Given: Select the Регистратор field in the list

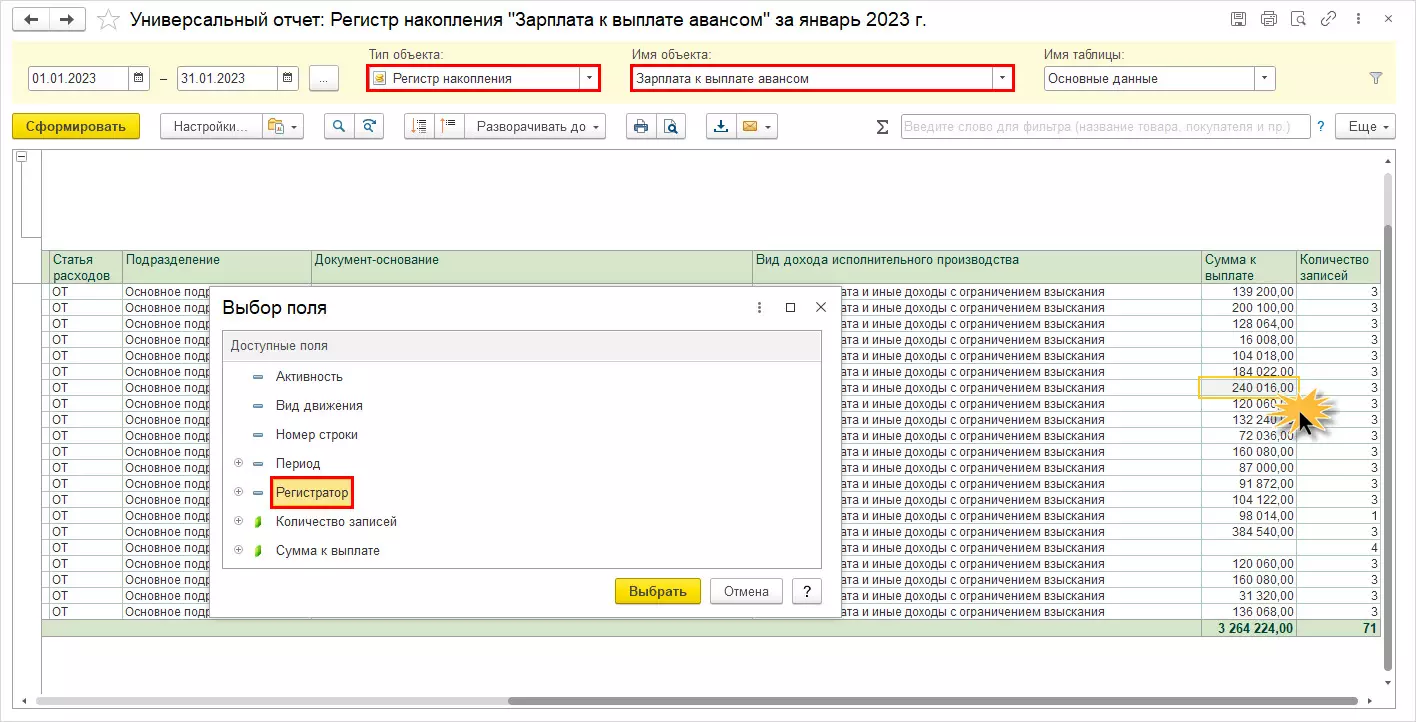Looking at the screenshot, I should click(x=312, y=493).
